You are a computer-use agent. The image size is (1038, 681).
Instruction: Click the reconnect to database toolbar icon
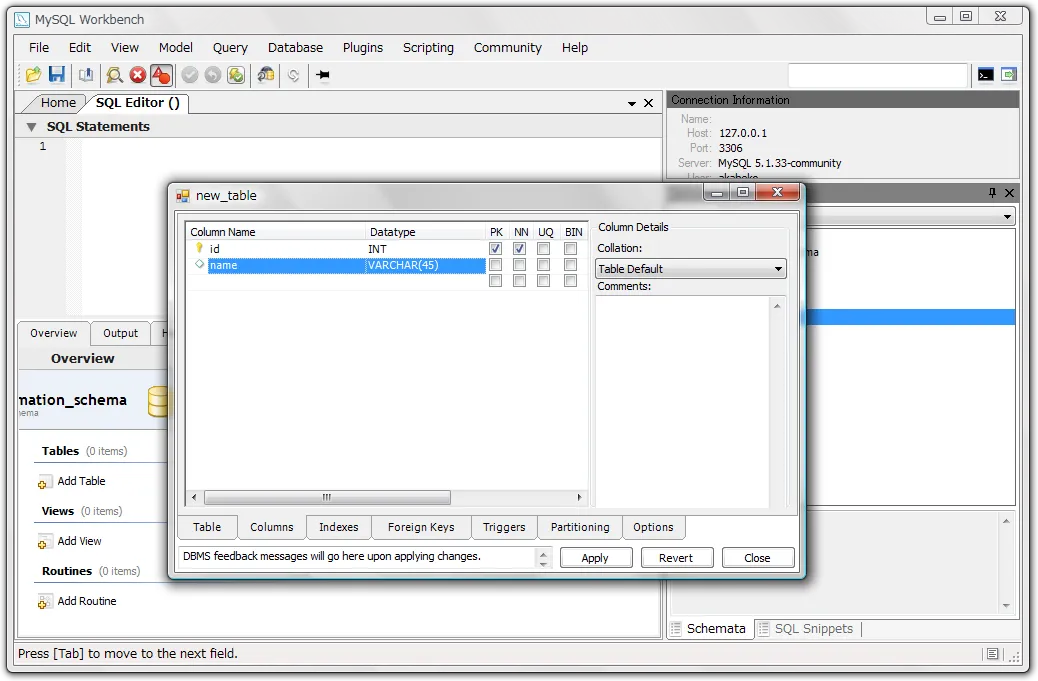[265, 75]
